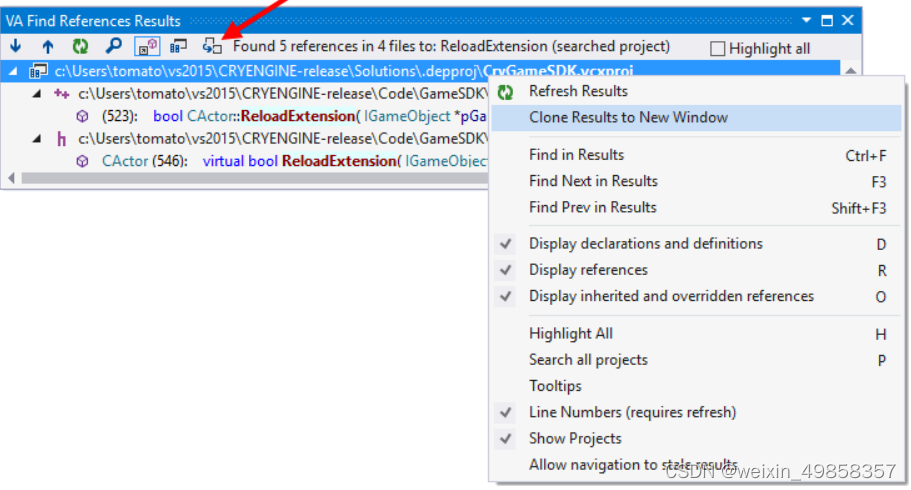Click the VA Find References Results title
This screenshot has height=490, width=911.
pos(94,21)
